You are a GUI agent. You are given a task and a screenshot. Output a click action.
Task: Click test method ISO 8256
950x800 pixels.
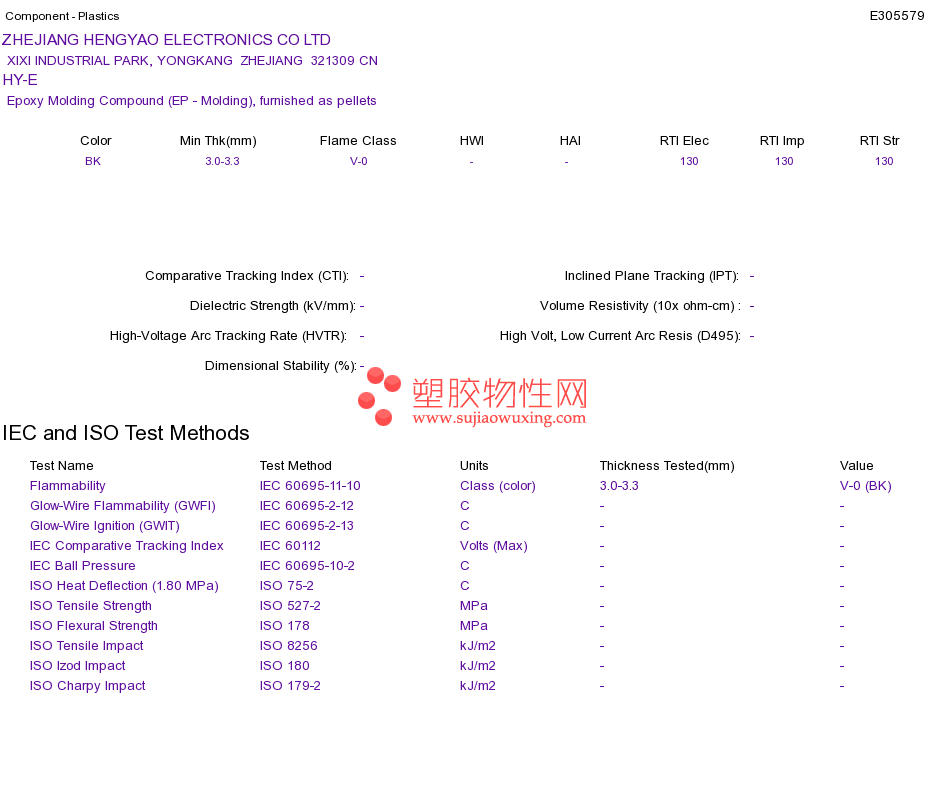click(x=288, y=646)
